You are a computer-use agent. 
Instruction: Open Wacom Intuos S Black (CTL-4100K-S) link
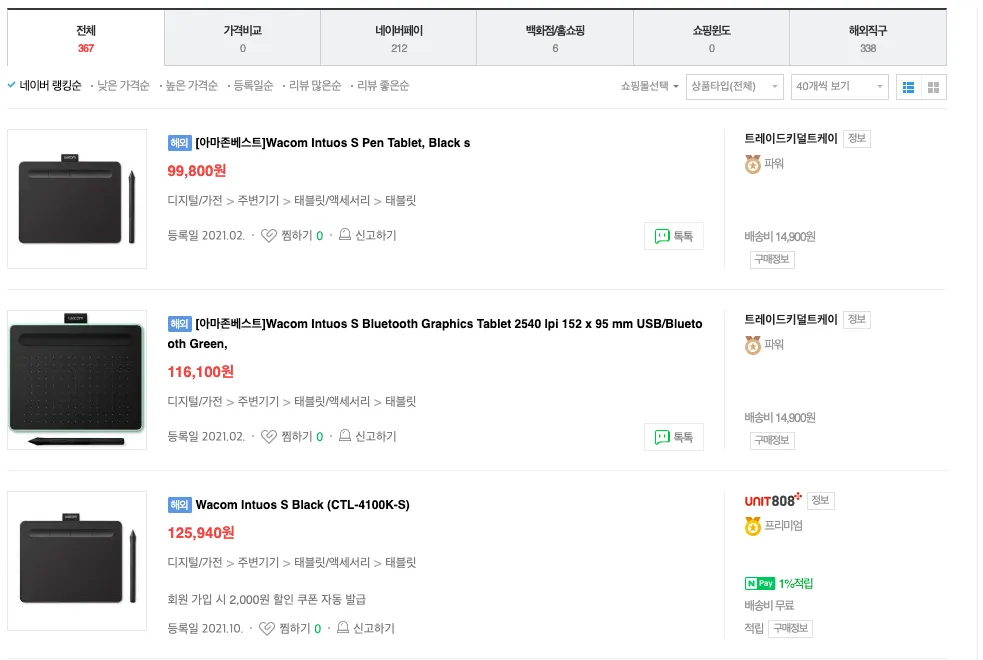302,505
